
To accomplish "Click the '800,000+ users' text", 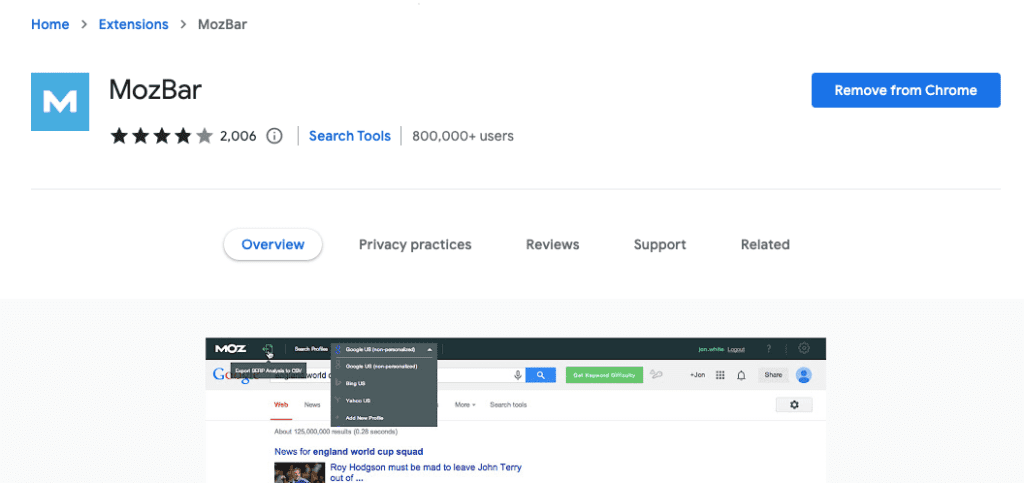I will [x=463, y=136].
